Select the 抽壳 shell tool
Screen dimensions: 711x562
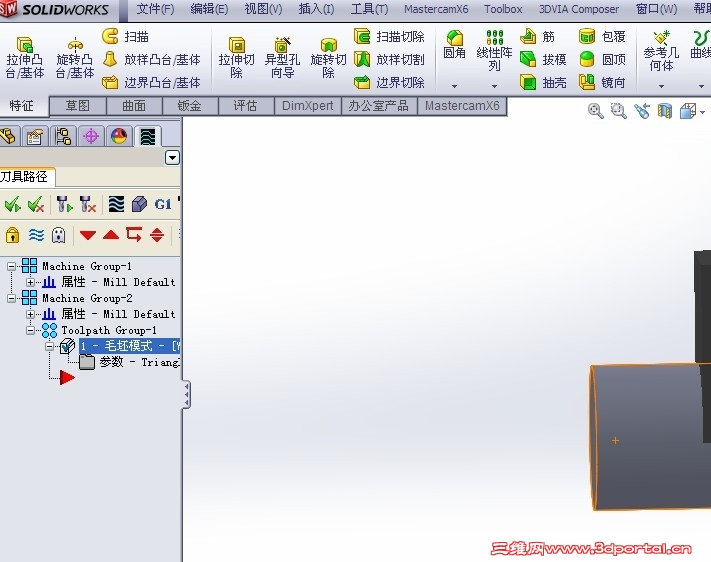(x=543, y=83)
